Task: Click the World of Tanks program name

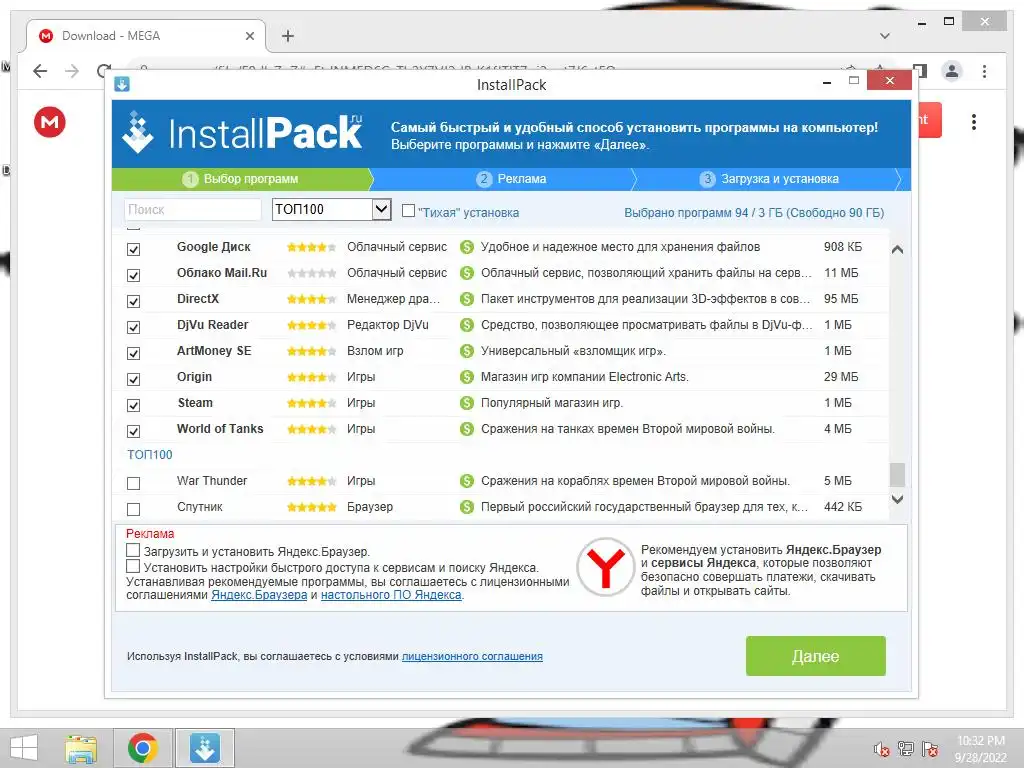Action: click(220, 429)
